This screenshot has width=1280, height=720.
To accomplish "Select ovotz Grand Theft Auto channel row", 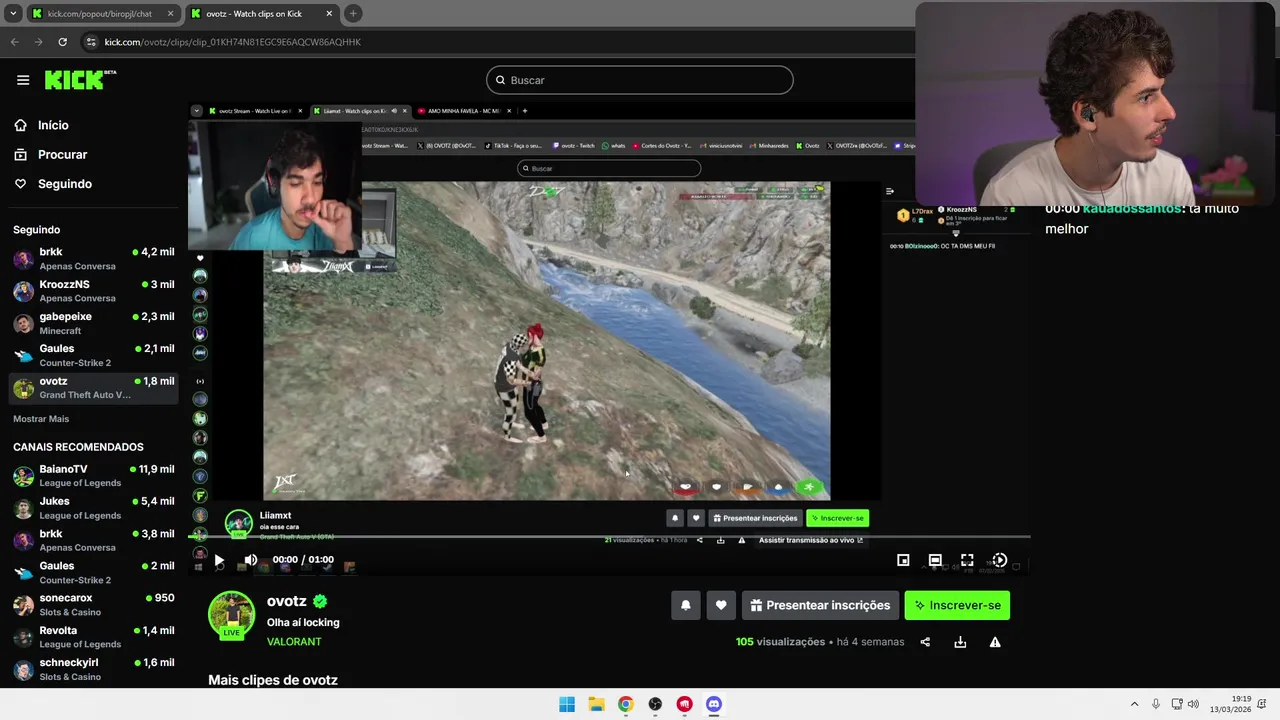I will coord(93,387).
